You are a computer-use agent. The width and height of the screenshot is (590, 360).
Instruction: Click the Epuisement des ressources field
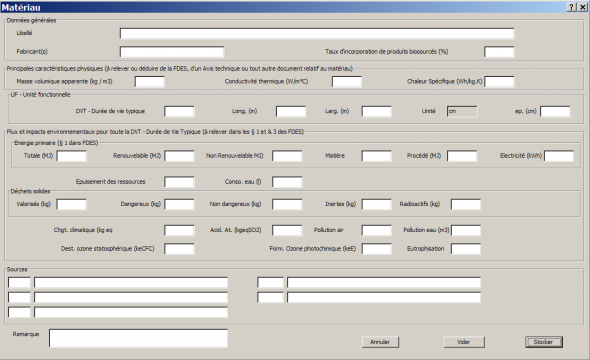(x=179, y=182)
